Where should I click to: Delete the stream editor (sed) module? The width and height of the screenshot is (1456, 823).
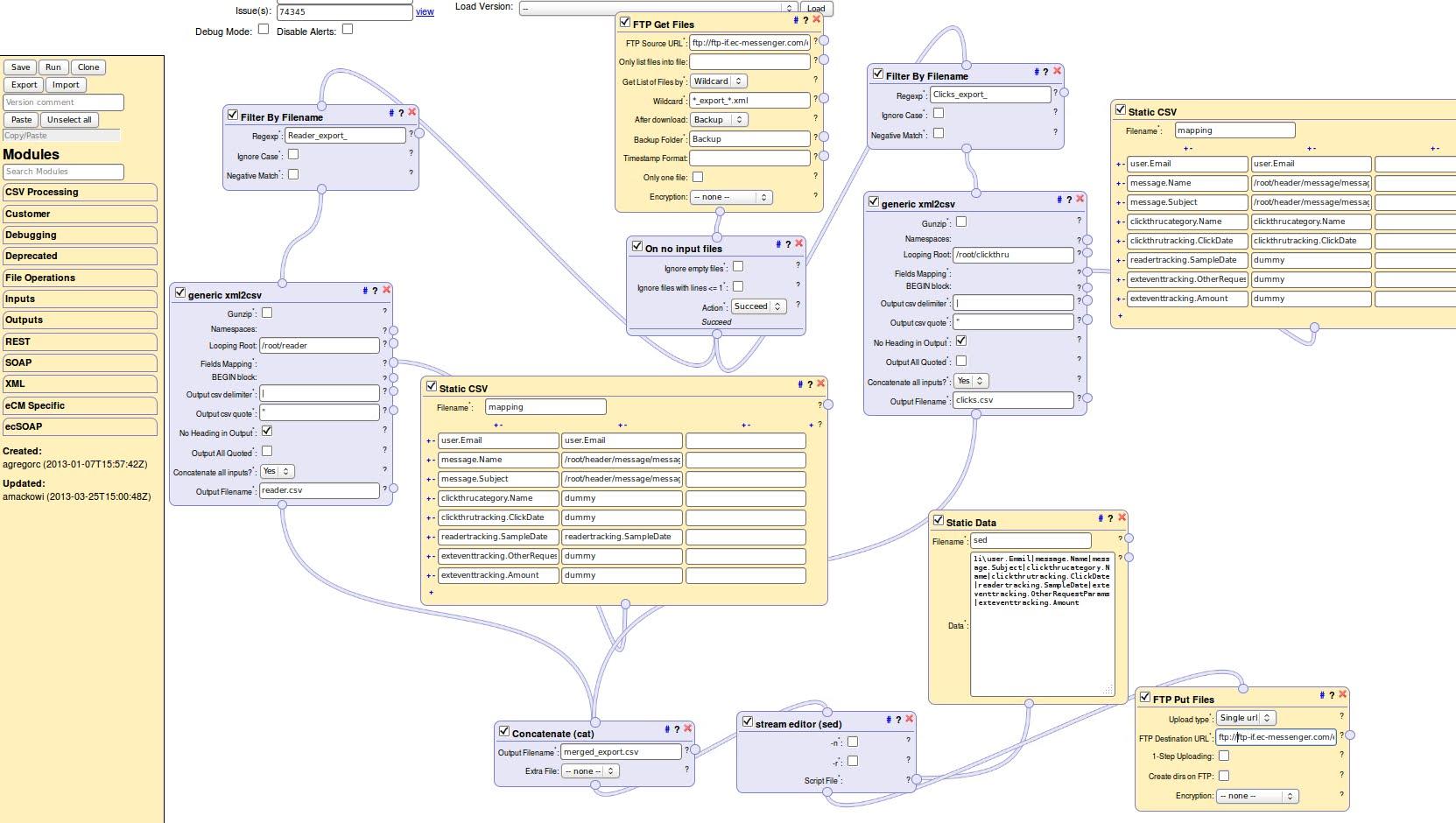click(x=910, y=719)
